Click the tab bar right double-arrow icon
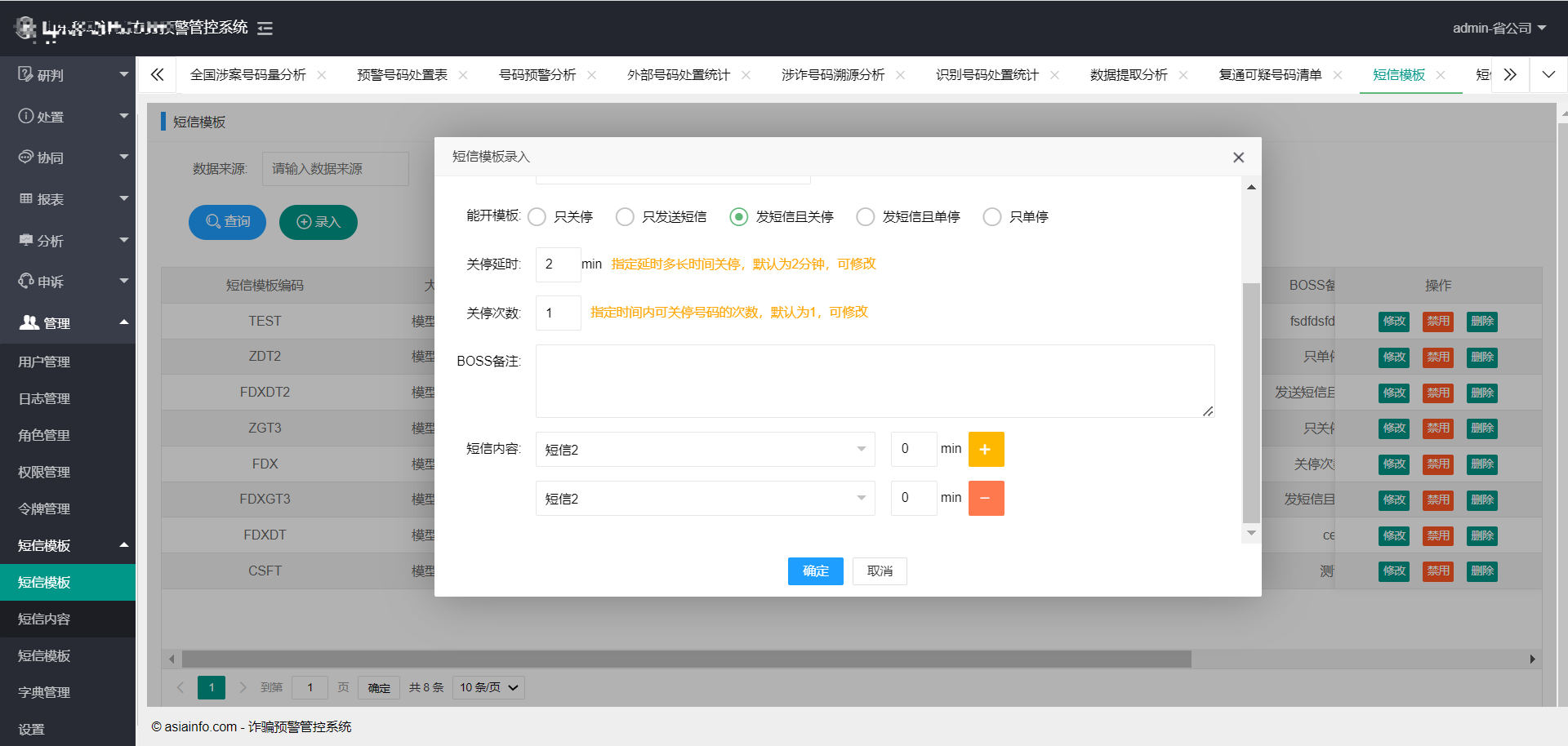1568x746 pixels. tap(1510, 75)
